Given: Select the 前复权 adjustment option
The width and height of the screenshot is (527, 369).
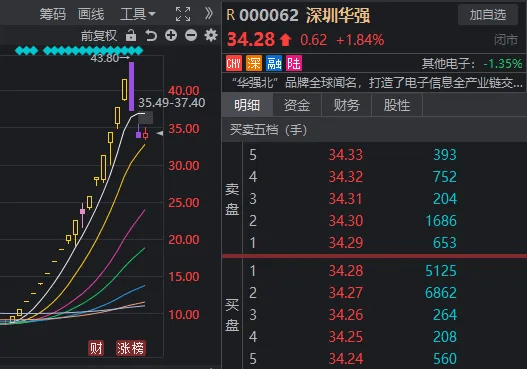Looking at the screenshot, I should click(x=99, y=36).
